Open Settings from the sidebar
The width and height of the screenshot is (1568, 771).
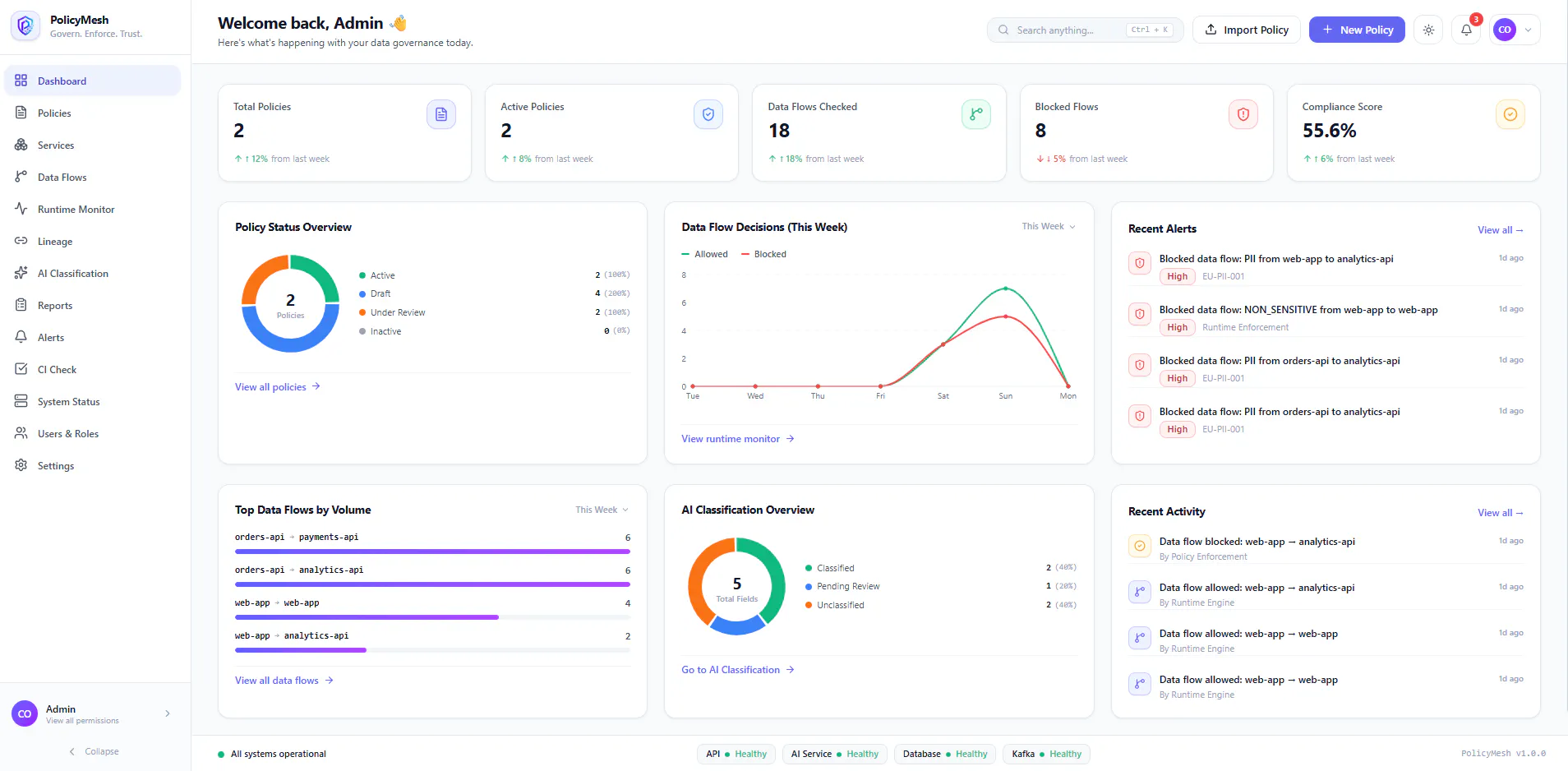click(x=92, y=465)
